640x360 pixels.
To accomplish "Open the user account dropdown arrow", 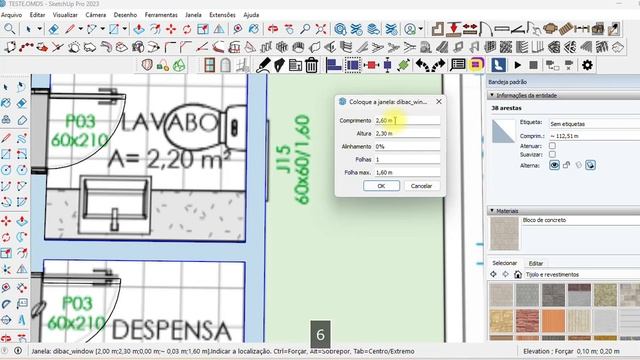I will pyautogui.click(x=421, y=29).
